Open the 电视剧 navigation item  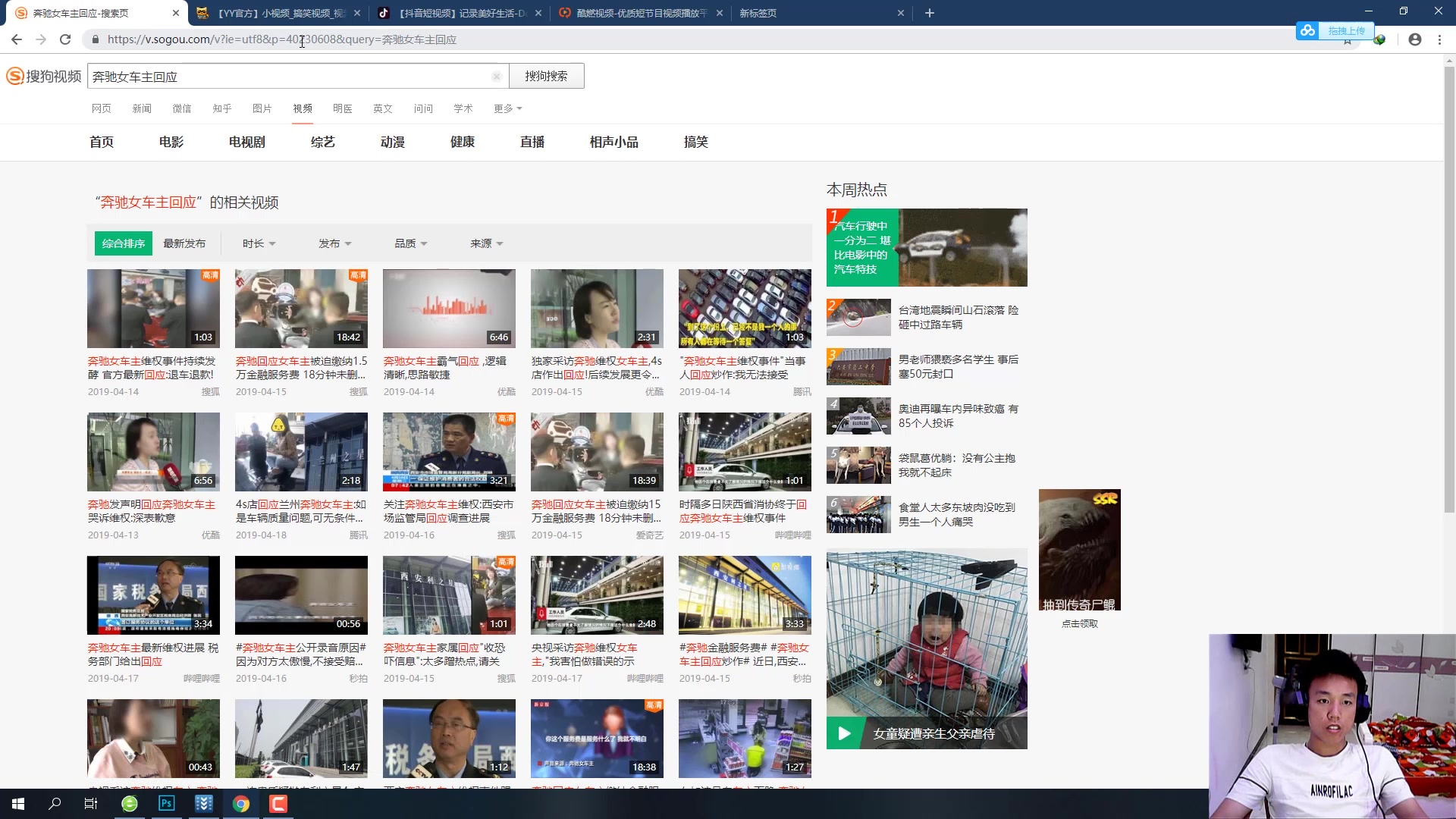pos(247,142)
